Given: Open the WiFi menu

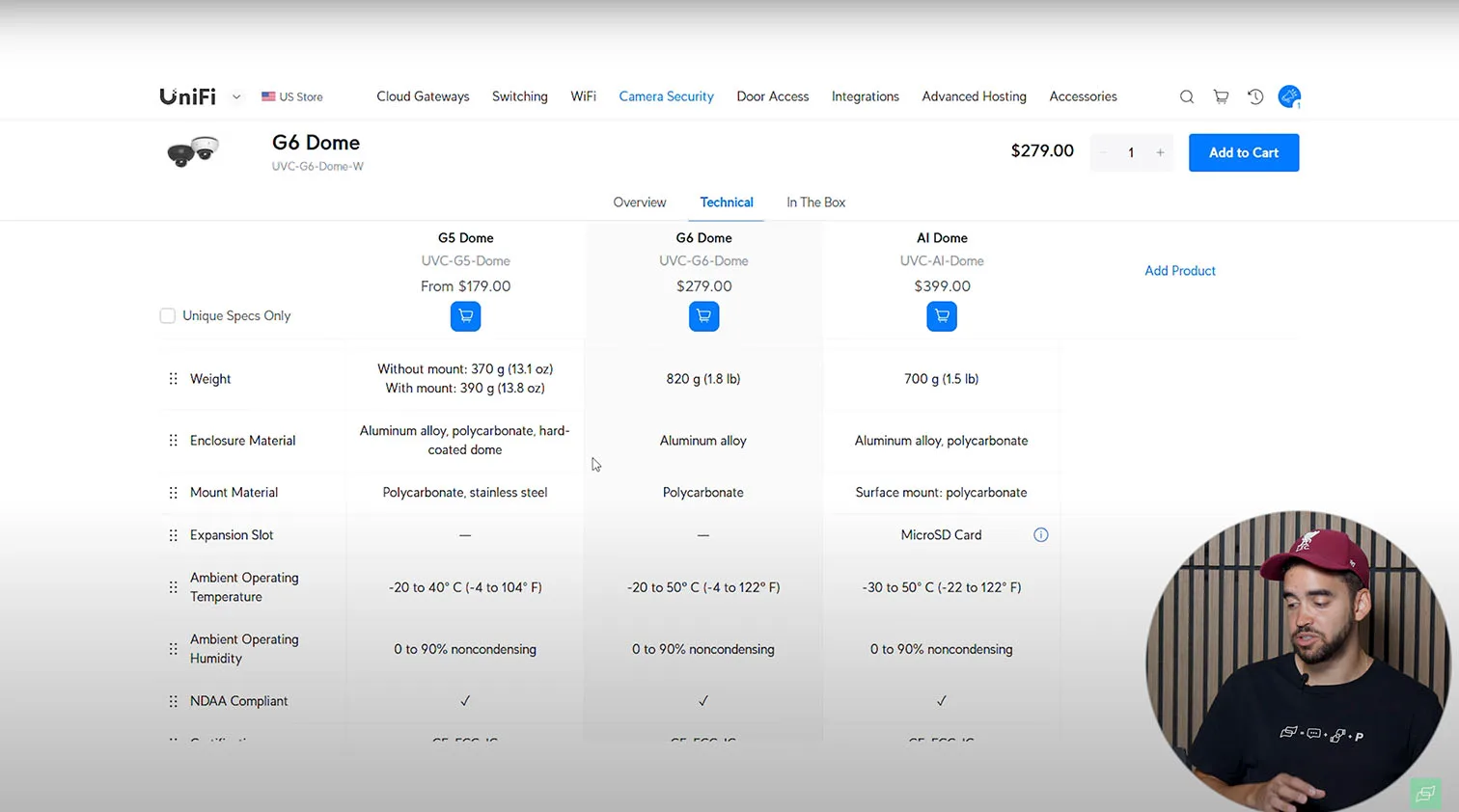Looking at the screenshot, I should [583, 96].
